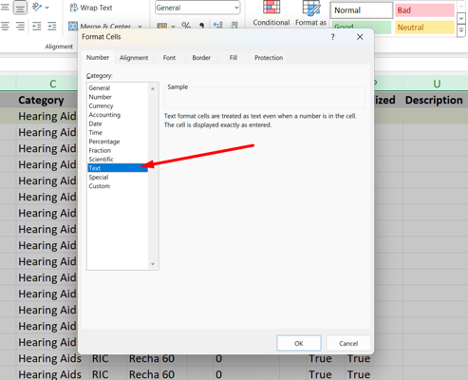Close the Format Cells dialog
This screenshot has width=468, height=380.
coord(360,37)
